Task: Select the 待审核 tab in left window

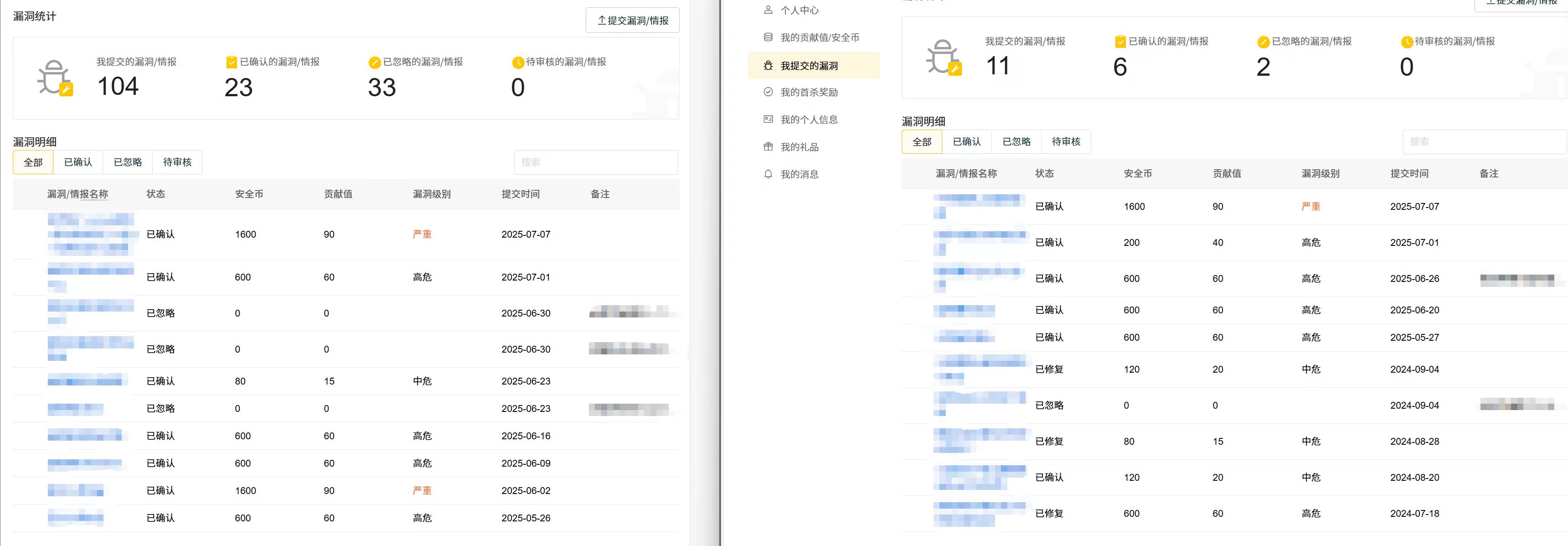Action: 177,162
